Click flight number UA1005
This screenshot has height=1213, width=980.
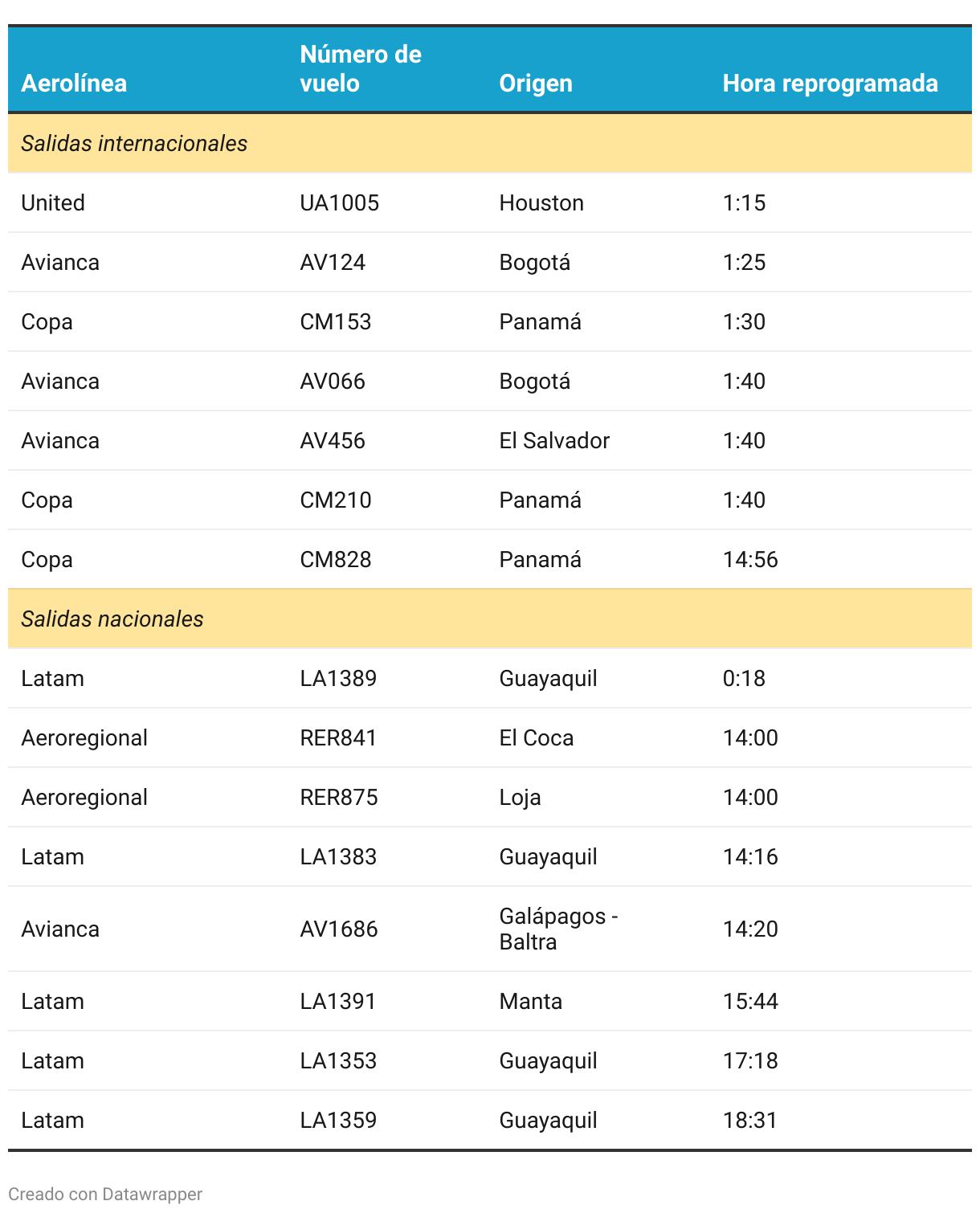click(339, 203)
